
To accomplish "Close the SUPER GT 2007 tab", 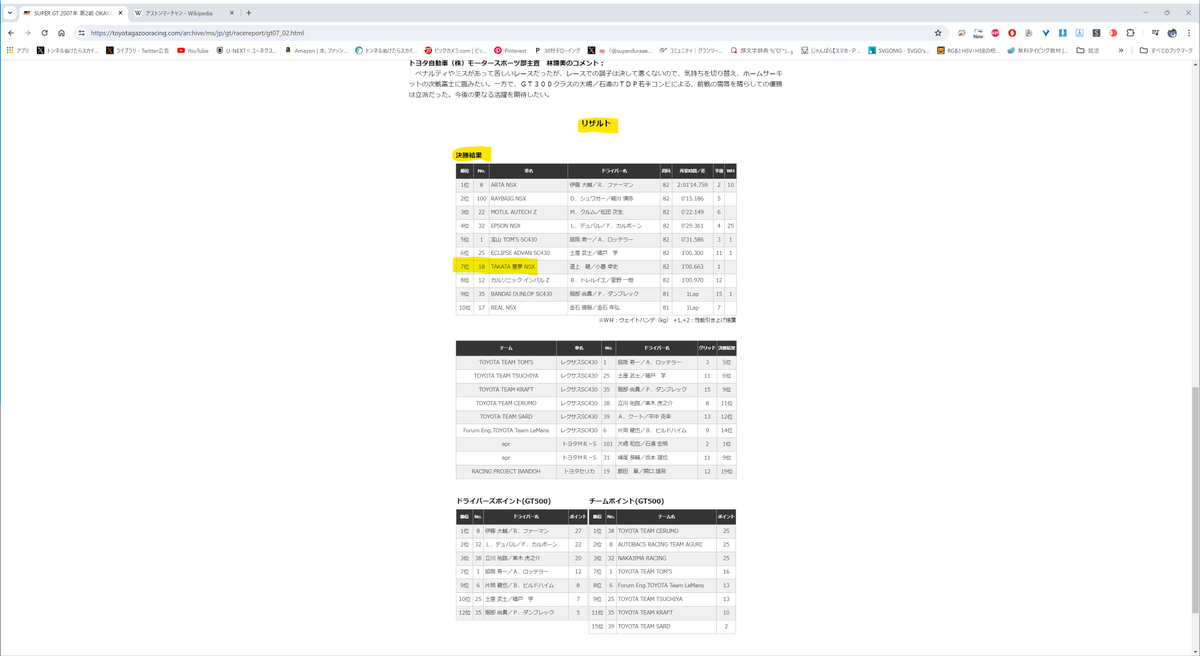I will coord(118,13).
